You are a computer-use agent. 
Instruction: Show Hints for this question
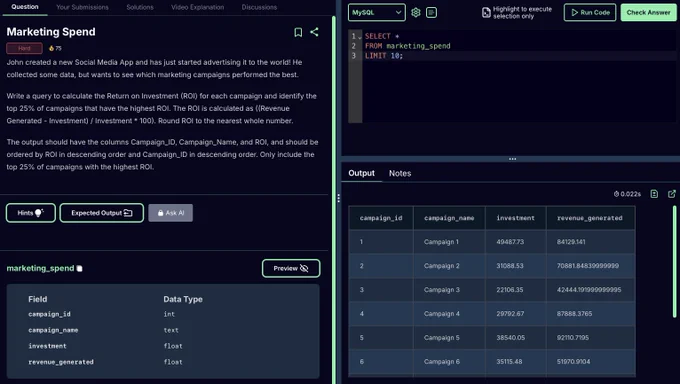tap(31, 213)
